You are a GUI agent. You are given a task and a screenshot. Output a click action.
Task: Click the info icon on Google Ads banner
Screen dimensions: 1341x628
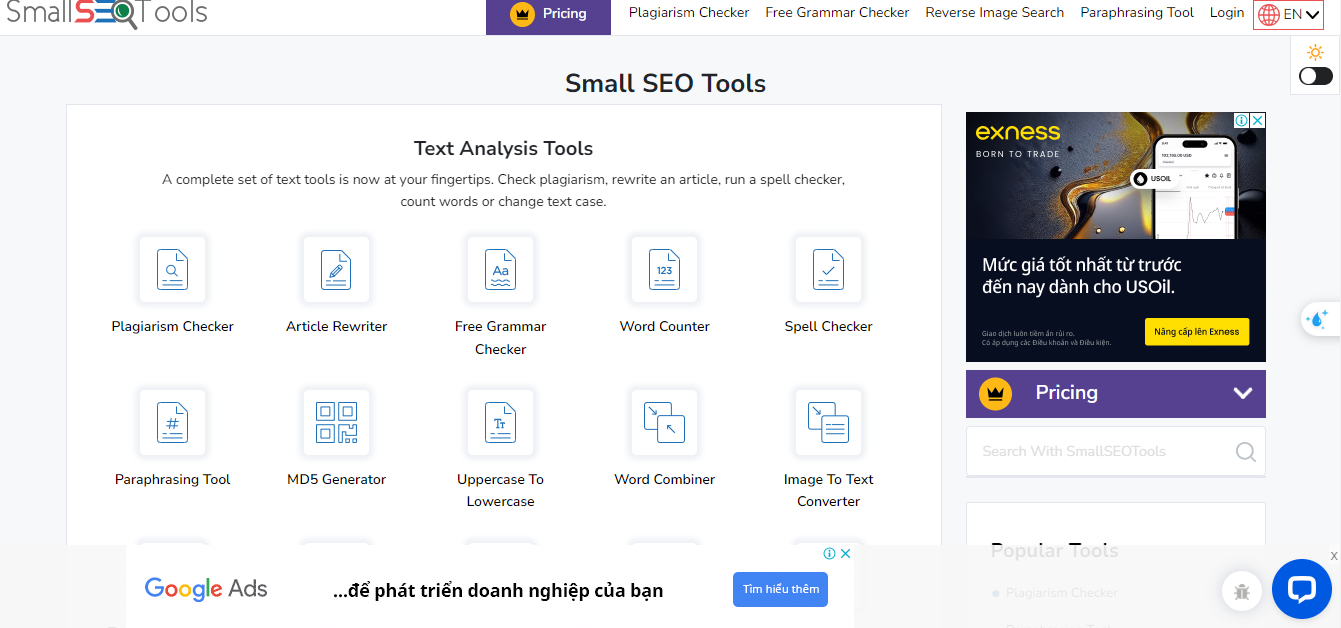coord(829,553)
